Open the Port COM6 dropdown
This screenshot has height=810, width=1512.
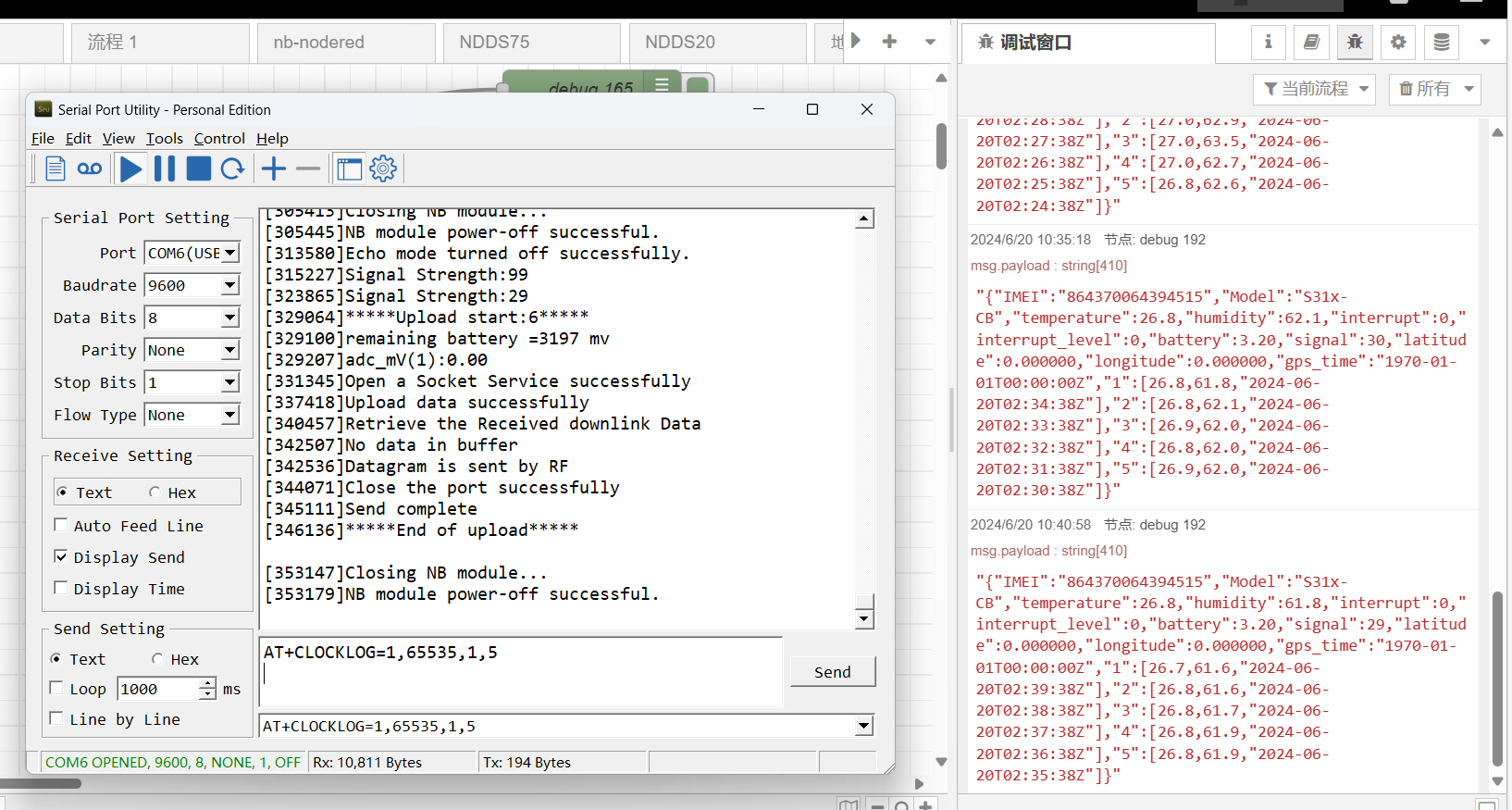(x=230, y=253)
